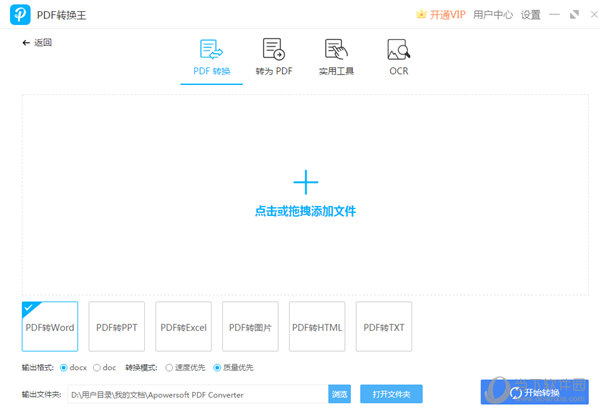Click 点击或拖拽添加文件 text

tap(305, 211)
